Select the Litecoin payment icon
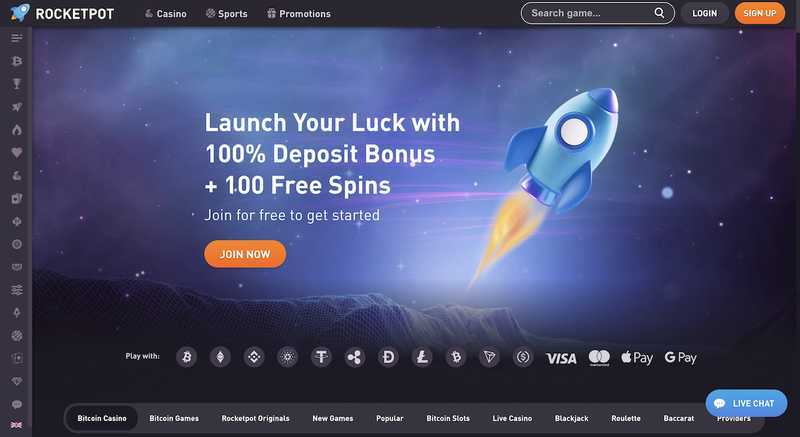The width and height of the screenshot is (800, 437). tap(422, 357)
